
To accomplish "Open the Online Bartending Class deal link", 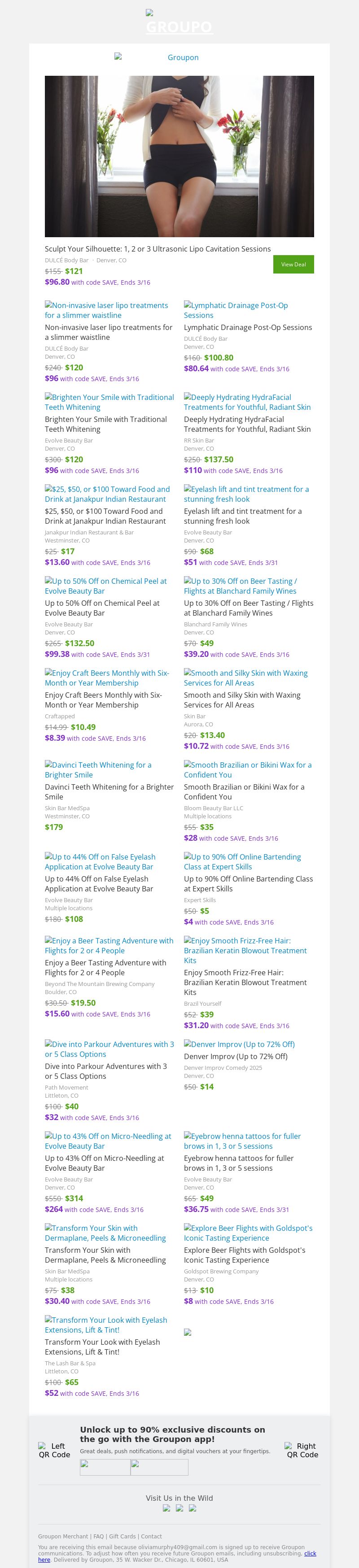I will click(x=242, y=861).
